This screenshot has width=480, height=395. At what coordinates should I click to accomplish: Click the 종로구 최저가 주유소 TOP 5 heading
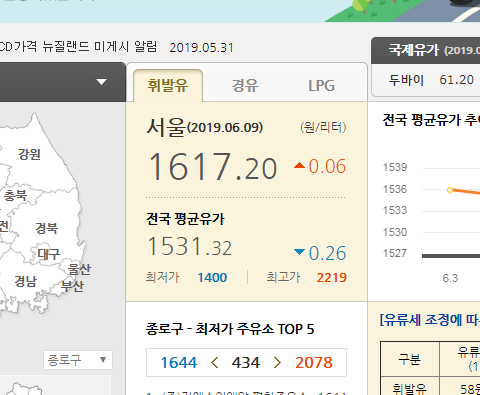point(230,329)
